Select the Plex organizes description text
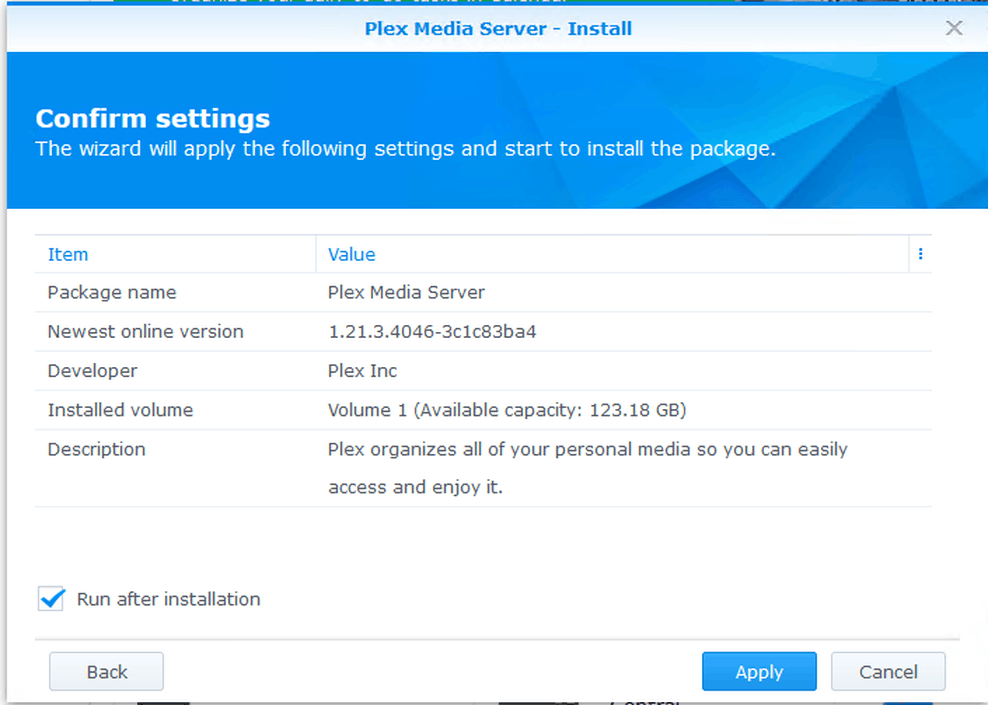The width and height of the screenshot is (988, 705). pos(587,468)
